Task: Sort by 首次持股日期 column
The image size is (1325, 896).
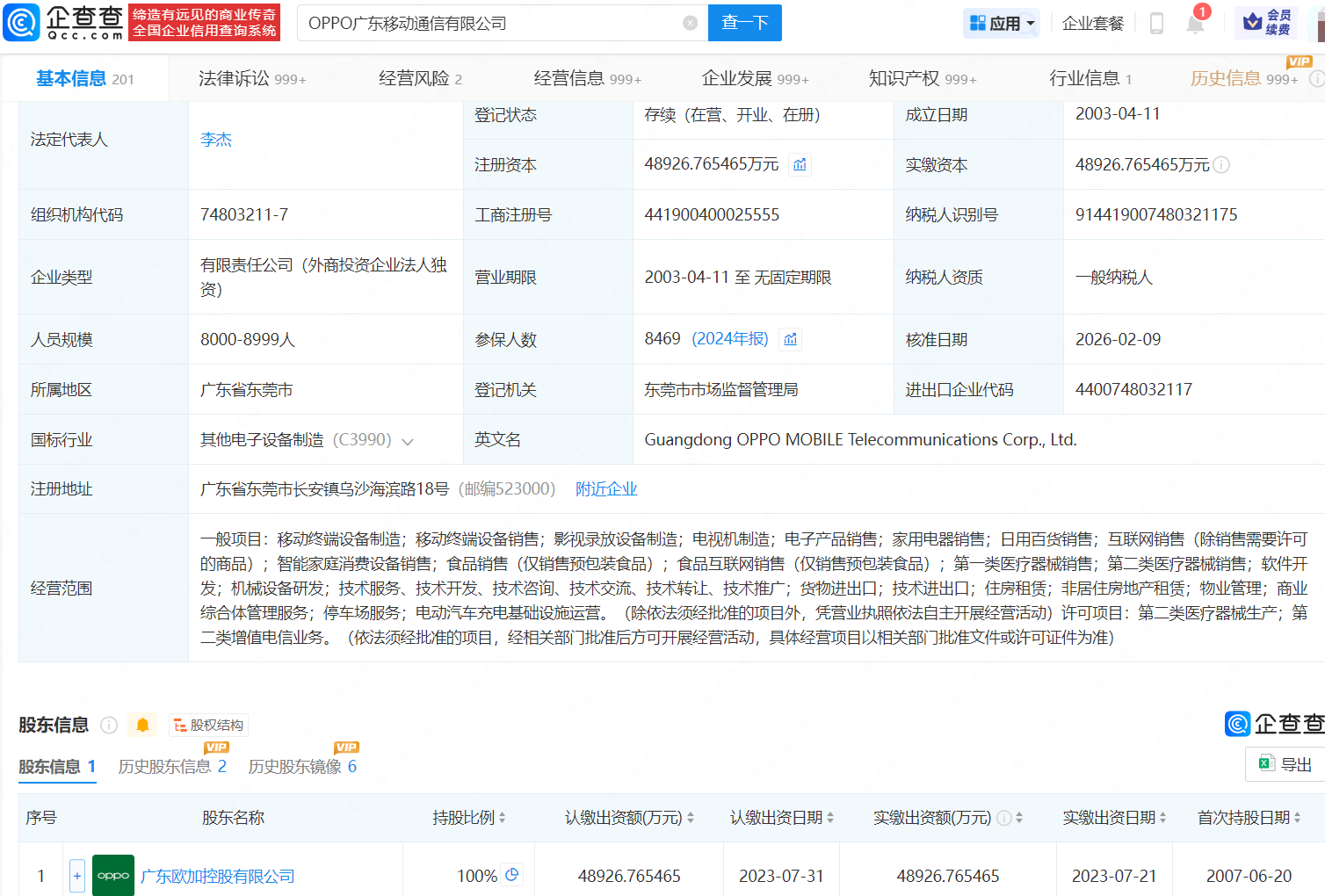Action: point(1249,818)
